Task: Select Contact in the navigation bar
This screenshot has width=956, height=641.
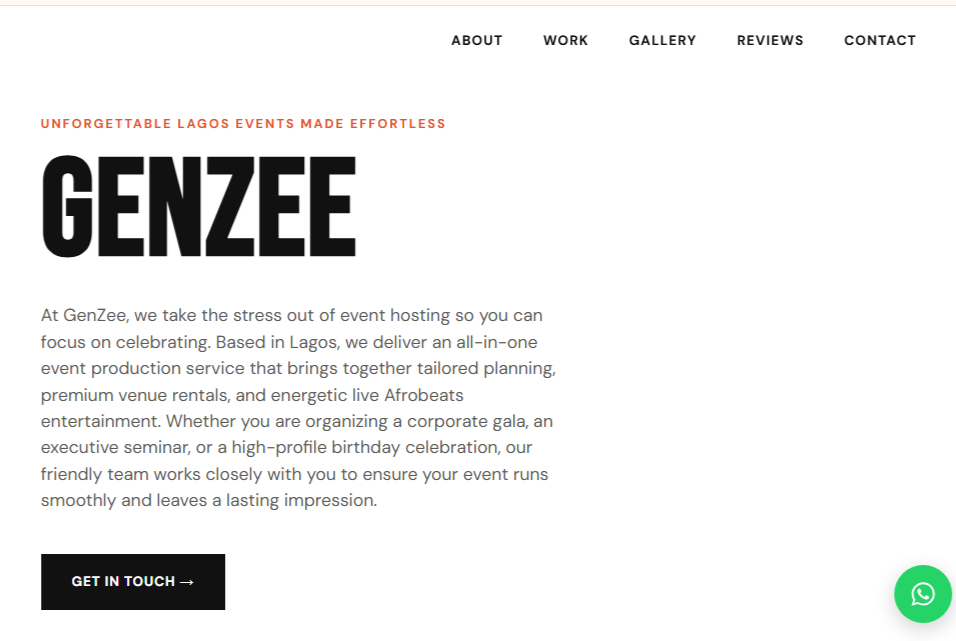Action: (880, 40)
